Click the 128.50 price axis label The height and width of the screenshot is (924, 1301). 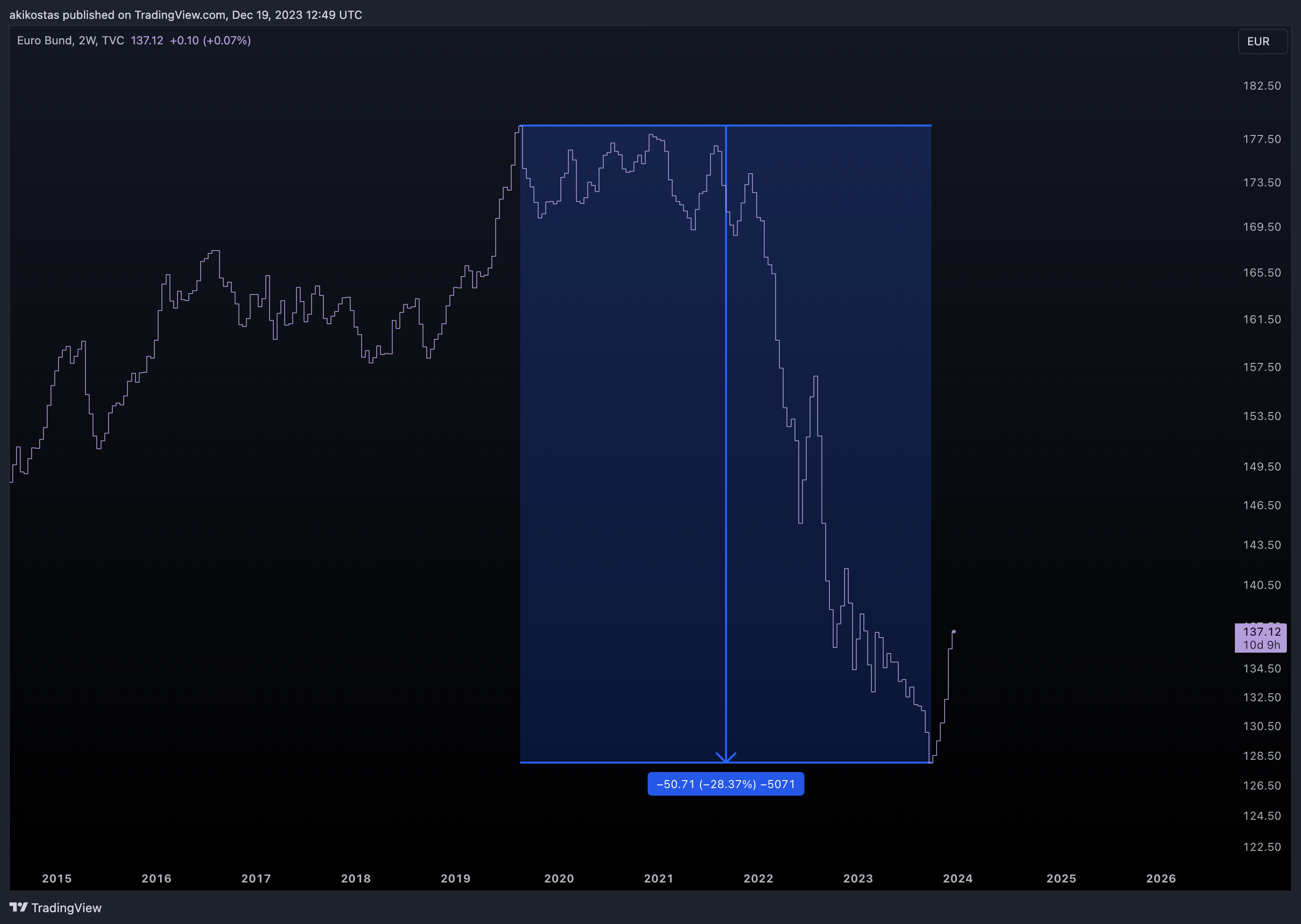coord(1262,756)
